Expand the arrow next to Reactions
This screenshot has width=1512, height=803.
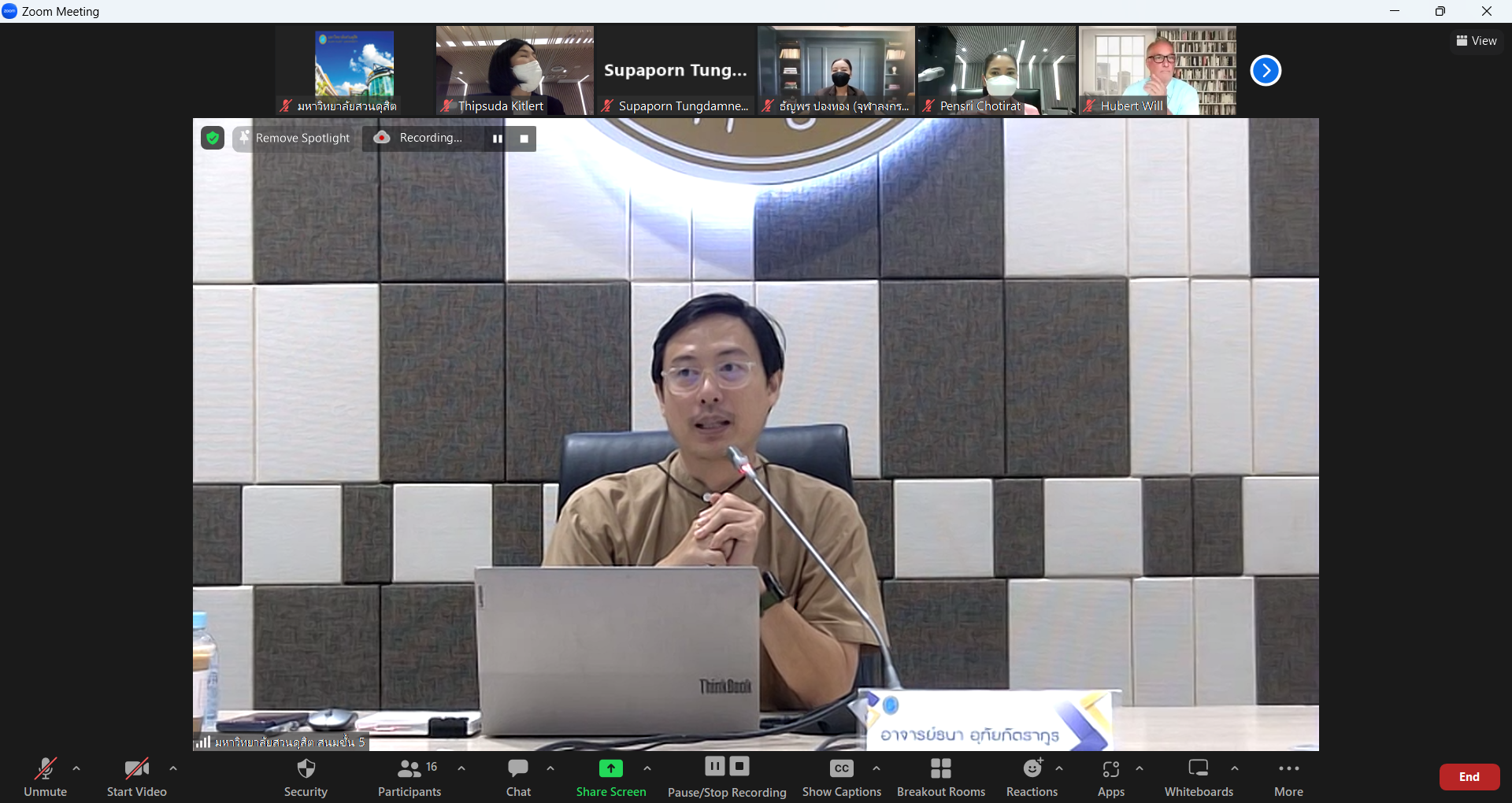[x=1059, y=768]
